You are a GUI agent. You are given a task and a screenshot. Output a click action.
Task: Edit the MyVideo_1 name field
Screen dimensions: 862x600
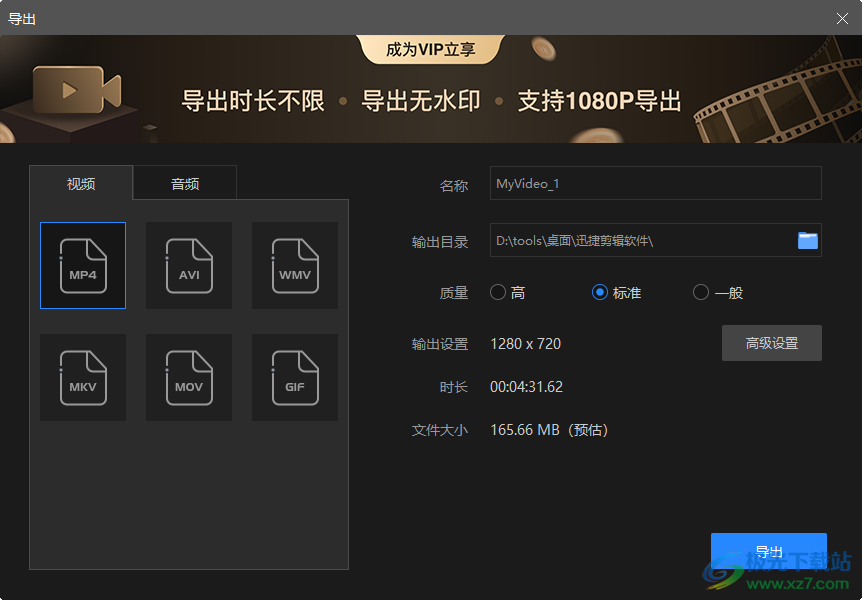[x=655, y=183]
